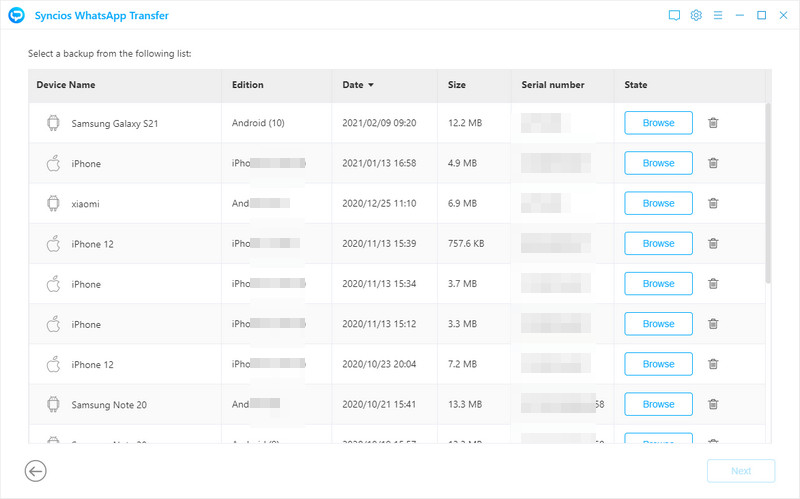The width and height of the screenshot is (800, 499).
Task: Browse the iPhone backup from 2020/11/13 15:12
Action: pos(658,324)
